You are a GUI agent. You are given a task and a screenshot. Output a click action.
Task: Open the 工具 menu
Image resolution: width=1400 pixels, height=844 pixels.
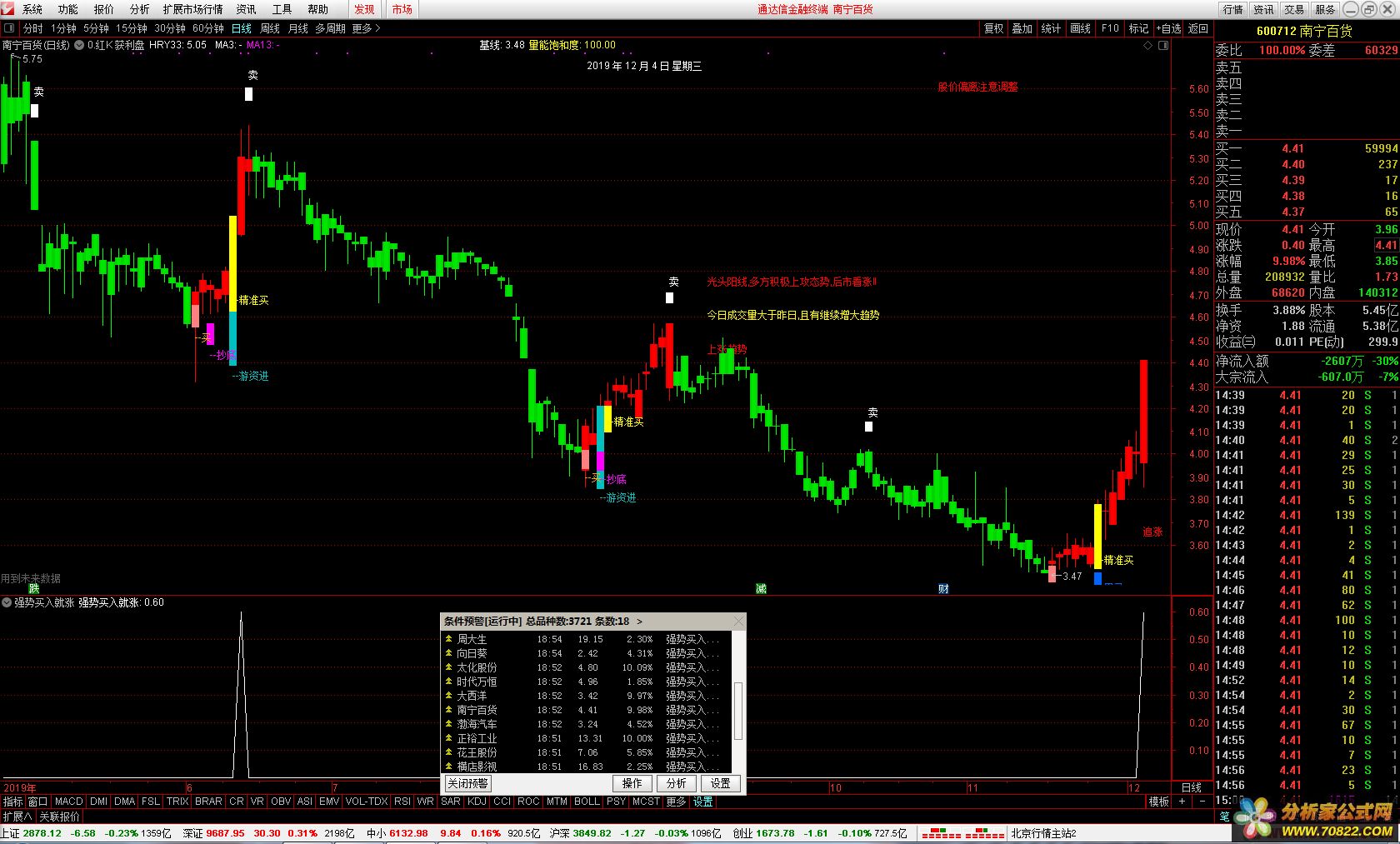tap(282, 9)
